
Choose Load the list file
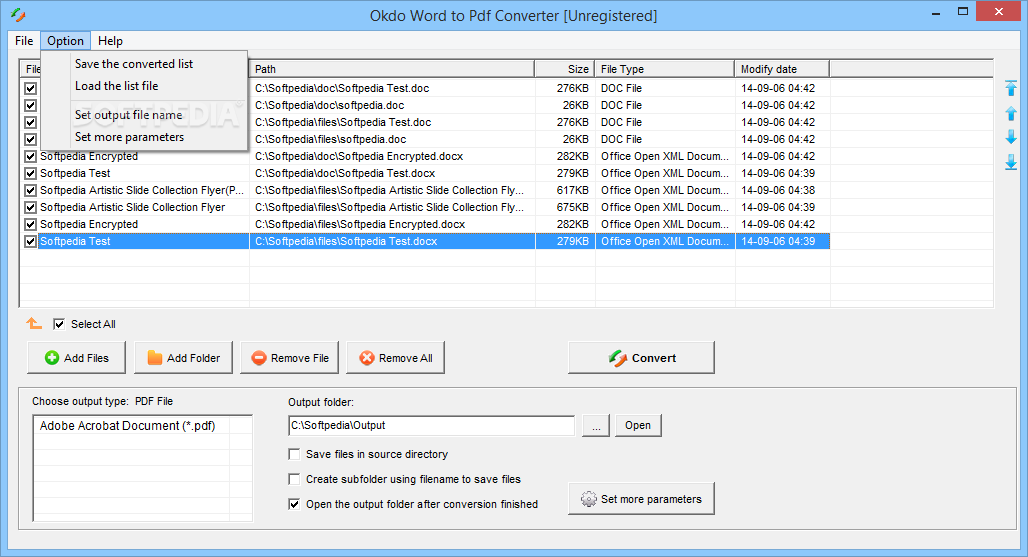pyautogui.click(x=117, y=86)
